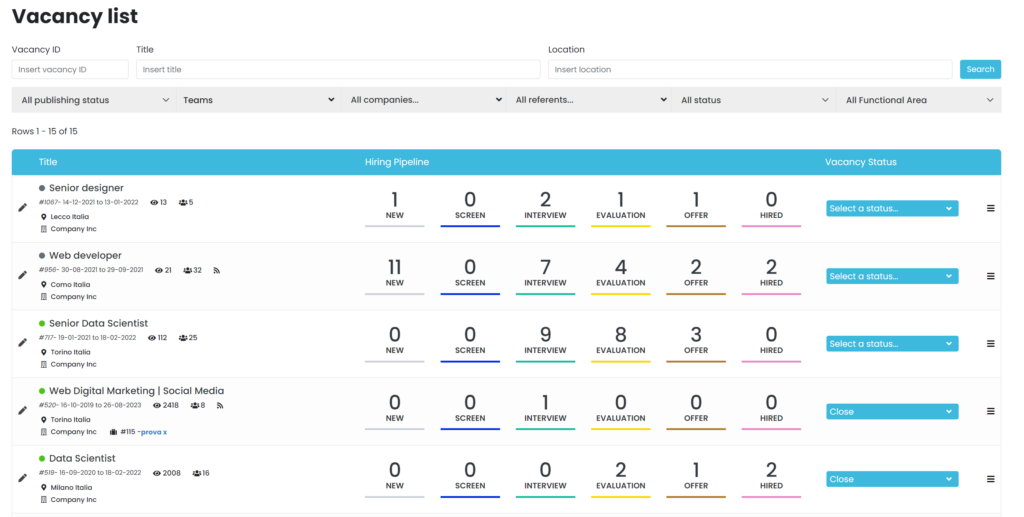Open hamburger menu for Web developer row
The width and height of the screenshot is (1024, 517).
[991, 276]
